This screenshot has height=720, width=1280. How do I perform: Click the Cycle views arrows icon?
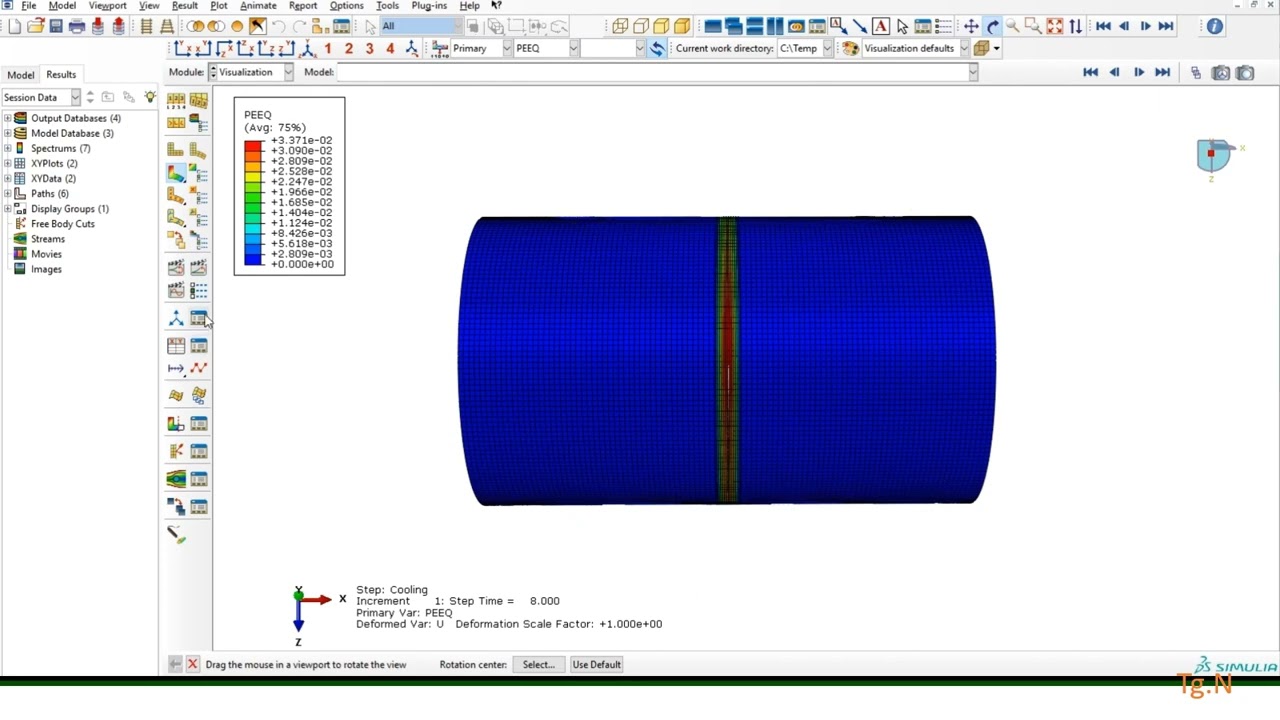coord(1075,26)
